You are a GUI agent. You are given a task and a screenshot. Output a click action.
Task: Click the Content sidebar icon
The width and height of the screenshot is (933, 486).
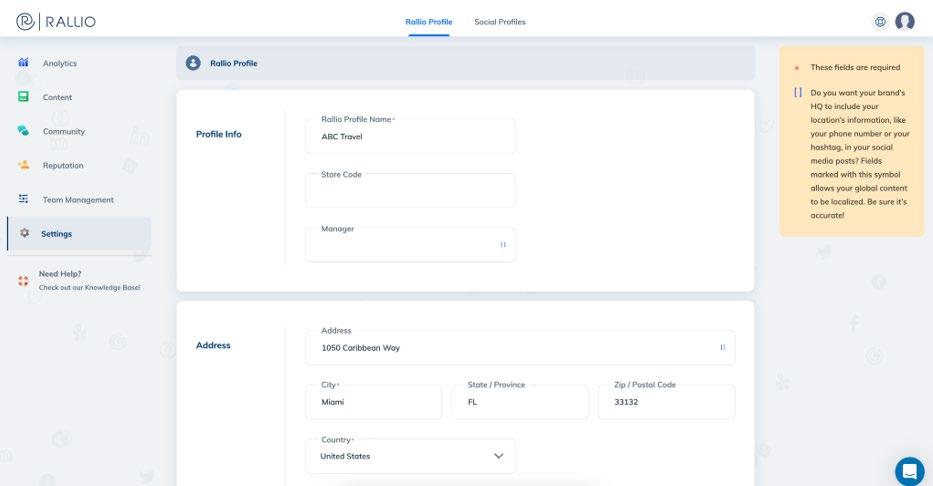pyautogui.click(x=23, y=96)
